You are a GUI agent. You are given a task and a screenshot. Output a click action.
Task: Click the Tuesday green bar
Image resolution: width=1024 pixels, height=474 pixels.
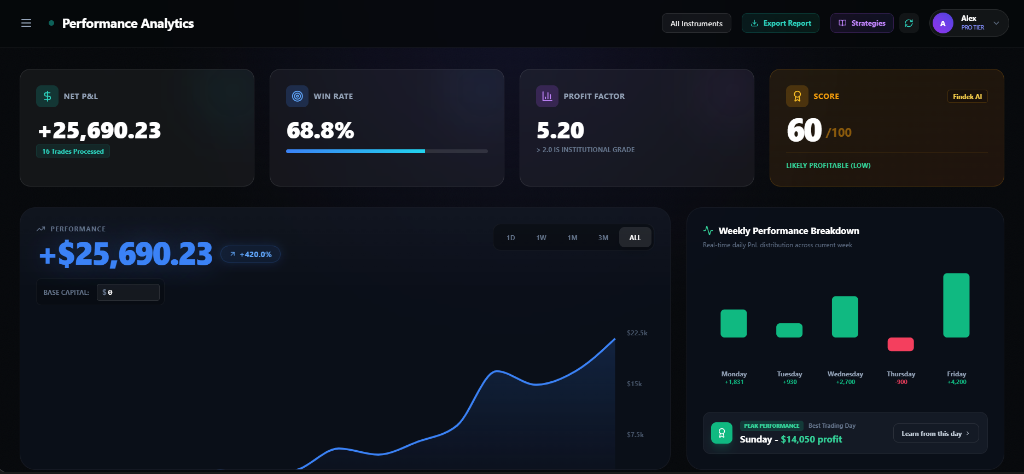tap(789, 330)
